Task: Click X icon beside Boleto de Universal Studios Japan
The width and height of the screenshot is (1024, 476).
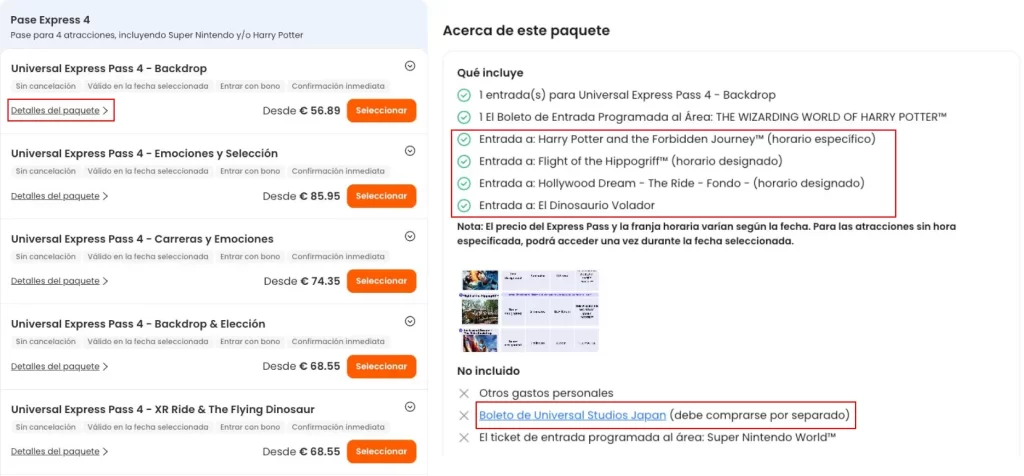Action: click(464, 415)
